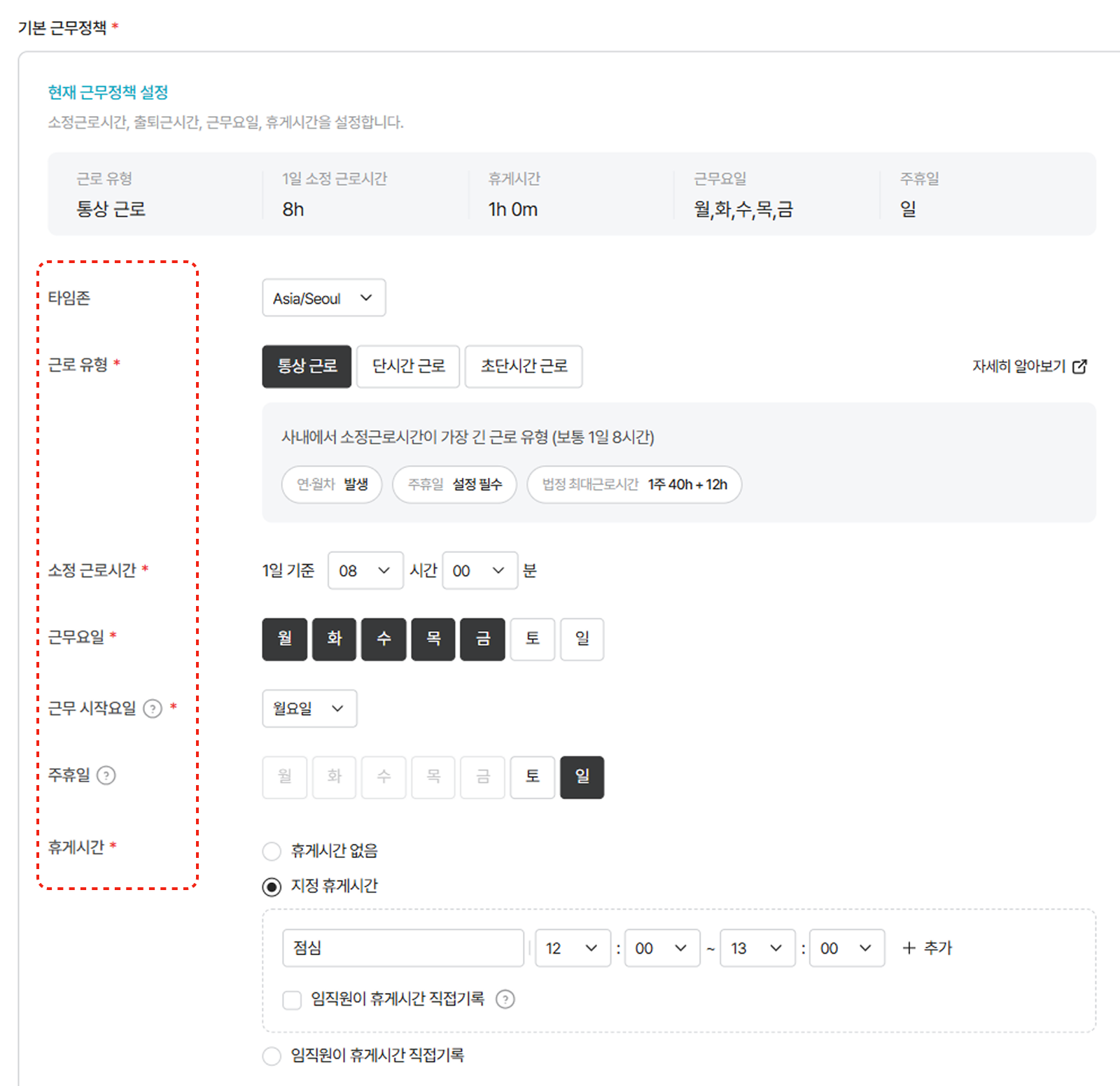The width and height of the screenshot is (1120, 1086).
Task: Select the 단시간 근로 work type tab
Action: click(408, 366)
